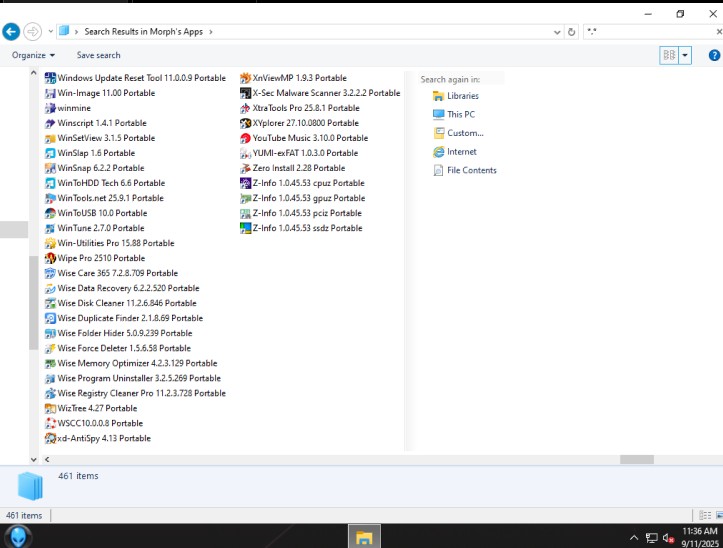Viewport: 723px width, 548px height.
Task: Click the Z-Info cpuz Portable icon
Action: click(x=245, y=183)
